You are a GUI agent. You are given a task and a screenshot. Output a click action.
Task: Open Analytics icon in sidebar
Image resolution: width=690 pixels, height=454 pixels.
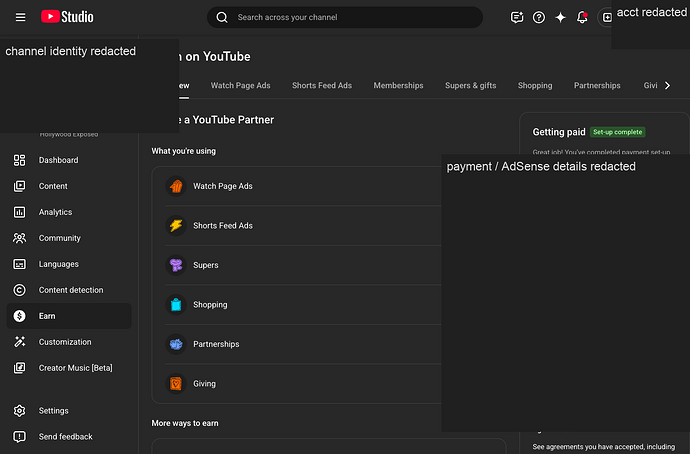click(19, 212)
